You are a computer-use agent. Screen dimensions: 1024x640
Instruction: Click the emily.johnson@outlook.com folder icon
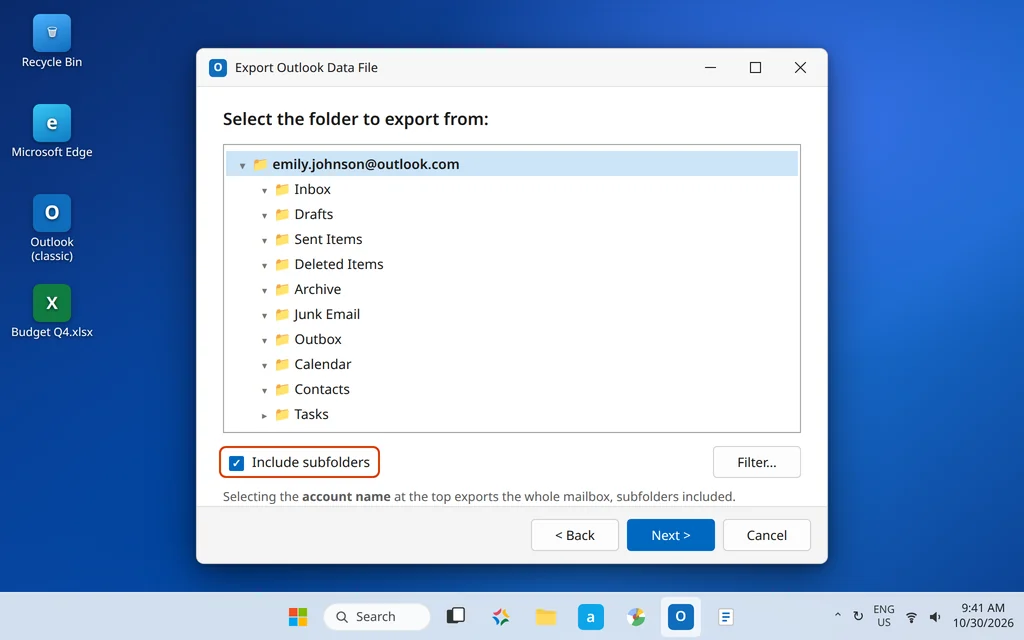260,164
